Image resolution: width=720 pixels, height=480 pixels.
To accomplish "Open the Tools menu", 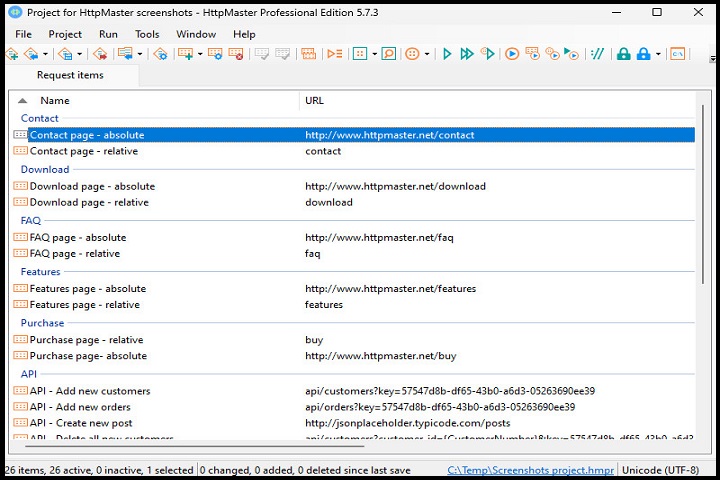I will point(147,34).
